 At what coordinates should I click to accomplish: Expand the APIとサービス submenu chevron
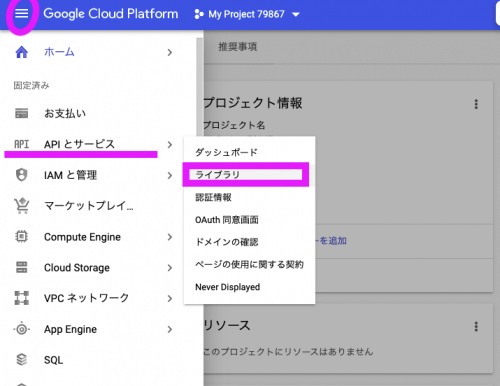click(170, 145)
